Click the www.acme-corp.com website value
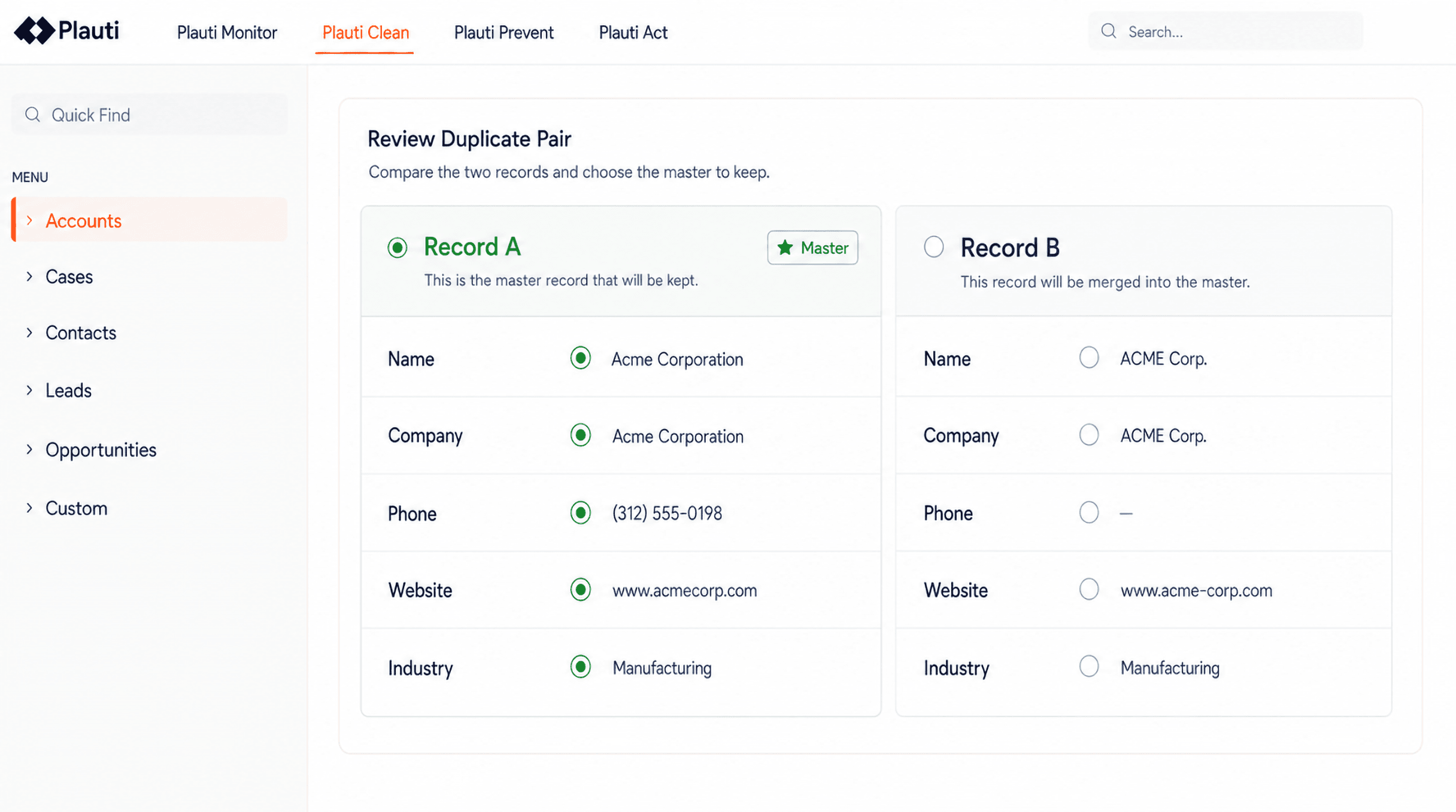This screenshot has width=1456, height=812. [1196, 591]
